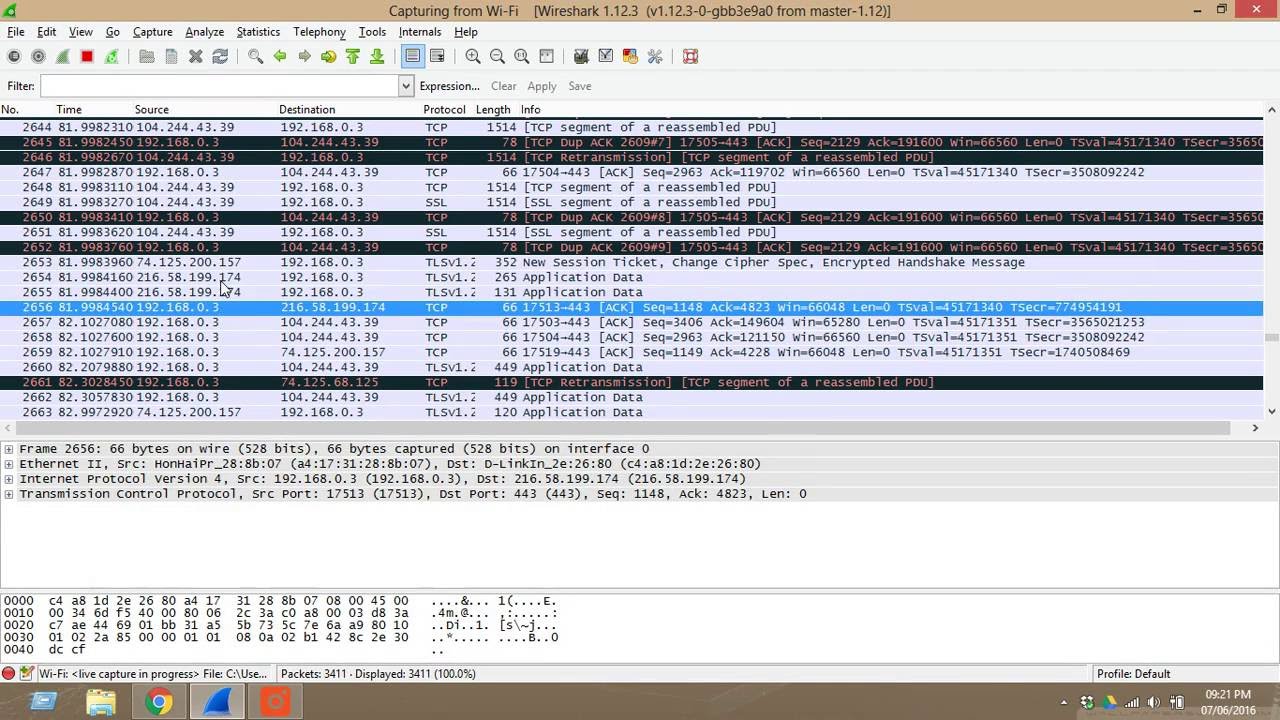1280x720 pixels.
Task: Open the Analyze menu
Action: point(204,32)
